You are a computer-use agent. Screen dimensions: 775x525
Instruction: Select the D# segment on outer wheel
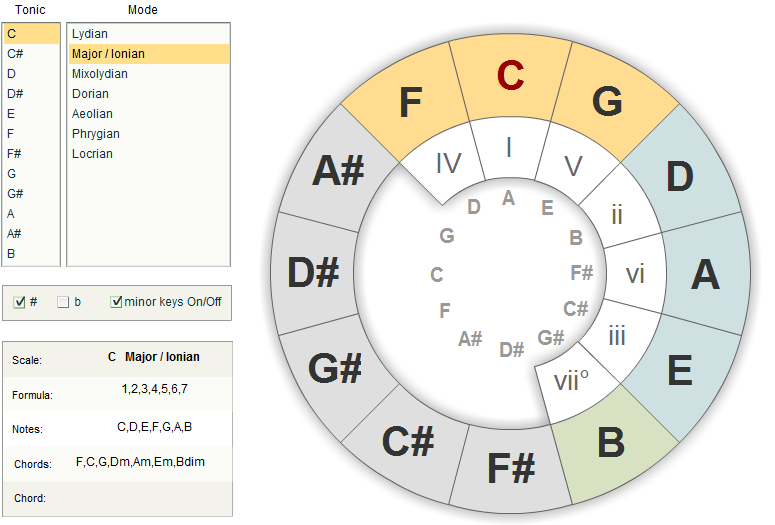click(313, 273)
